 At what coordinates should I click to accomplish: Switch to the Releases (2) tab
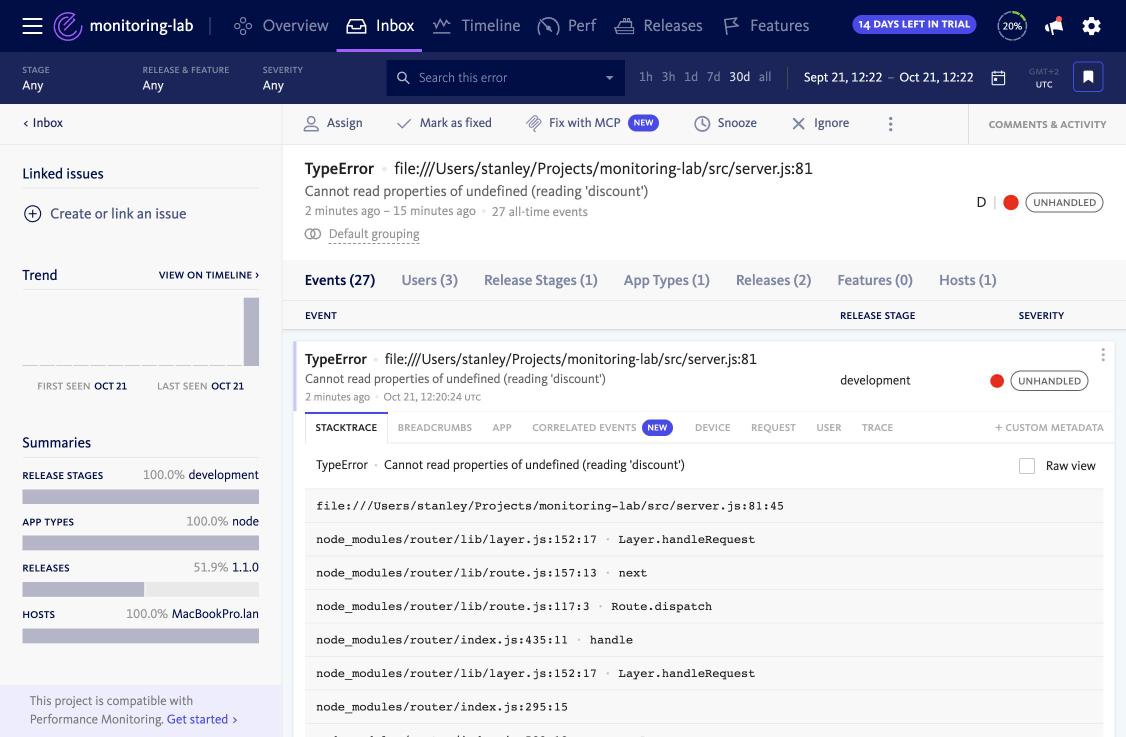pyautogui.click(x=773, y=280)
